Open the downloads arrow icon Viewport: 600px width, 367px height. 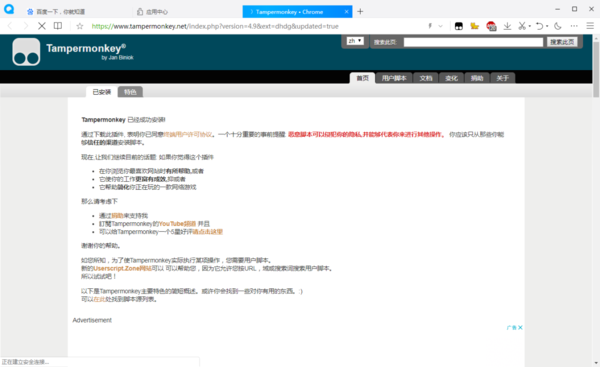[507, 26]
